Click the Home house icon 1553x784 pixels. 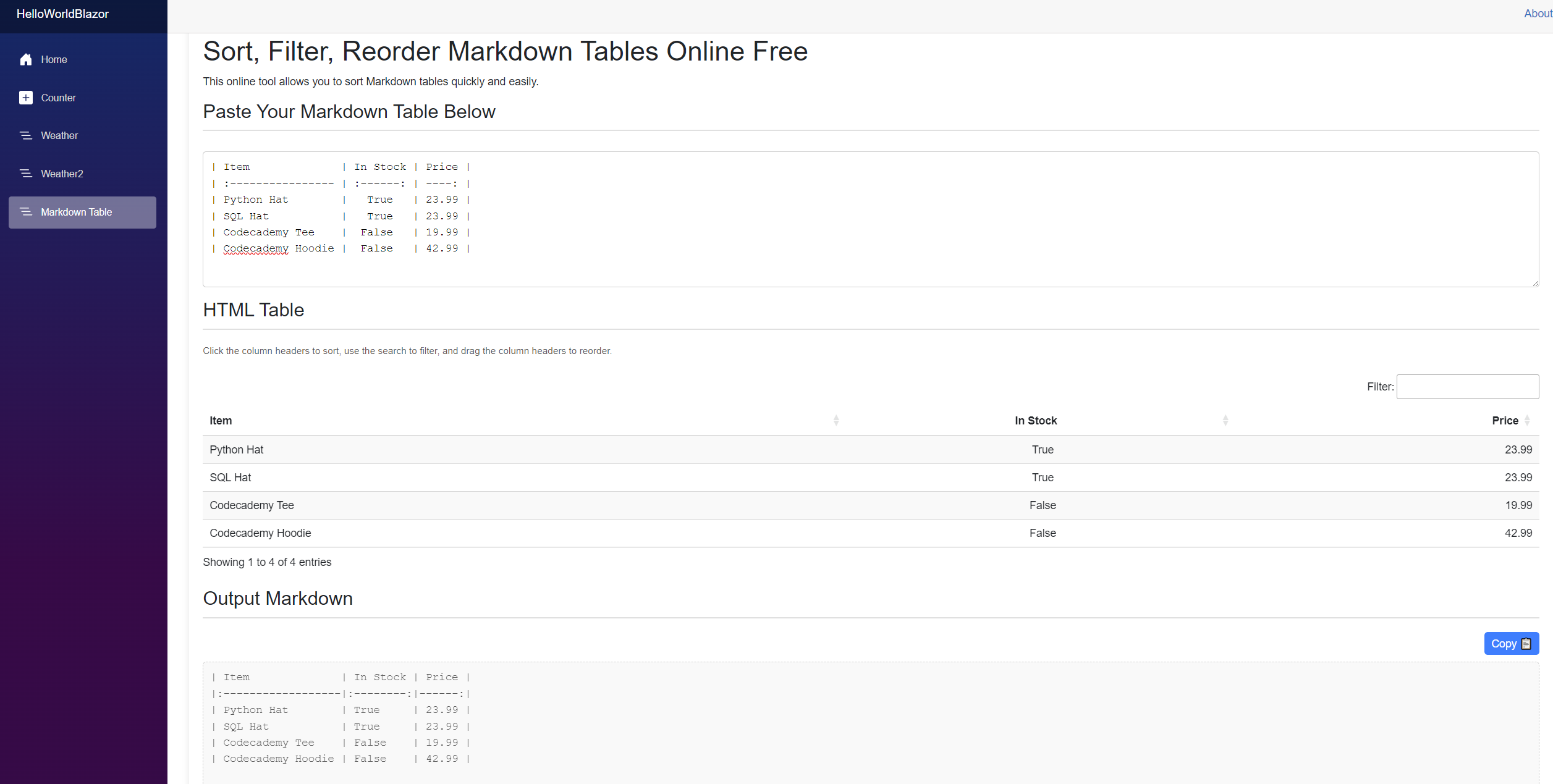click(x=26, y=59)
